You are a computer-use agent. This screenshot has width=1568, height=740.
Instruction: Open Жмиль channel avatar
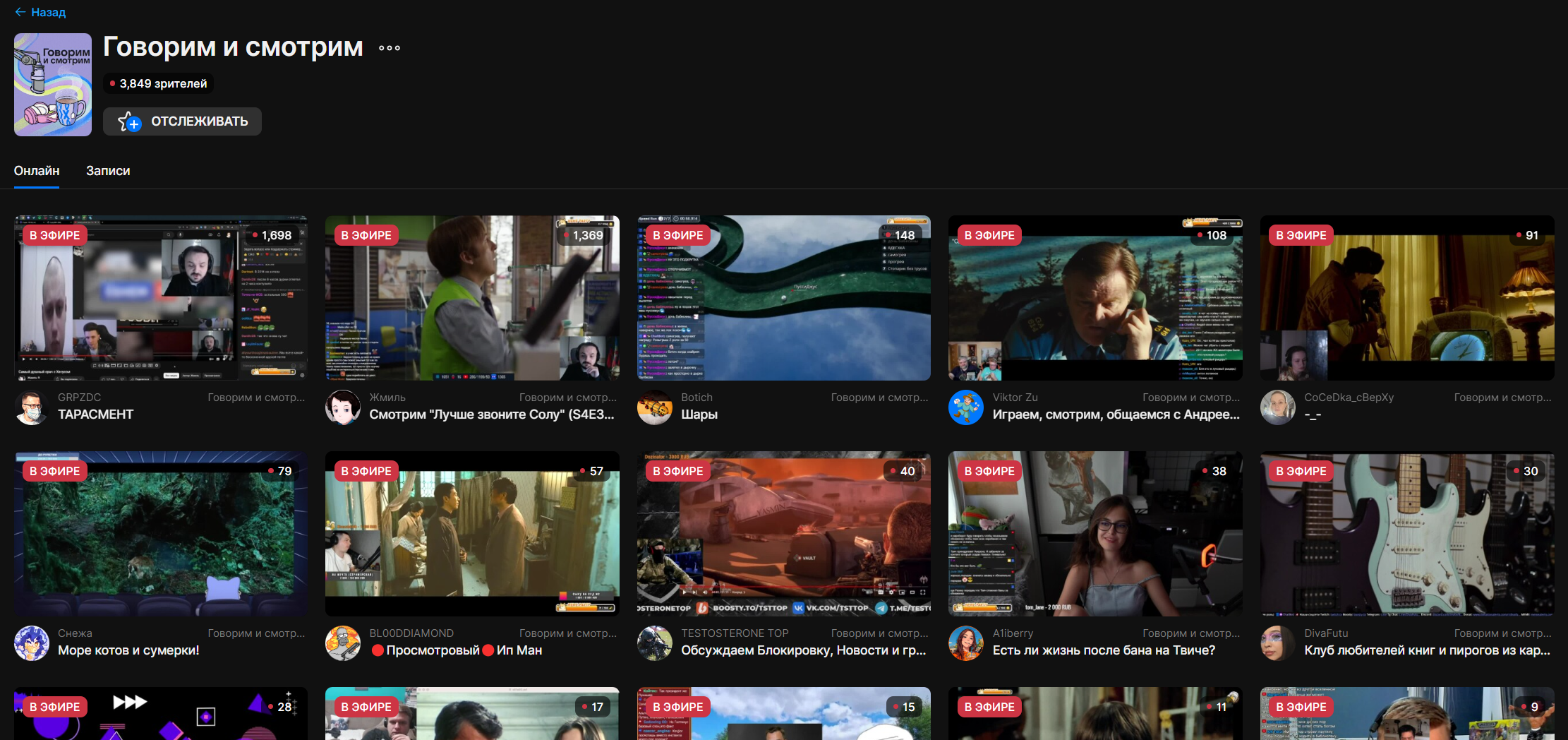(343, 407)
